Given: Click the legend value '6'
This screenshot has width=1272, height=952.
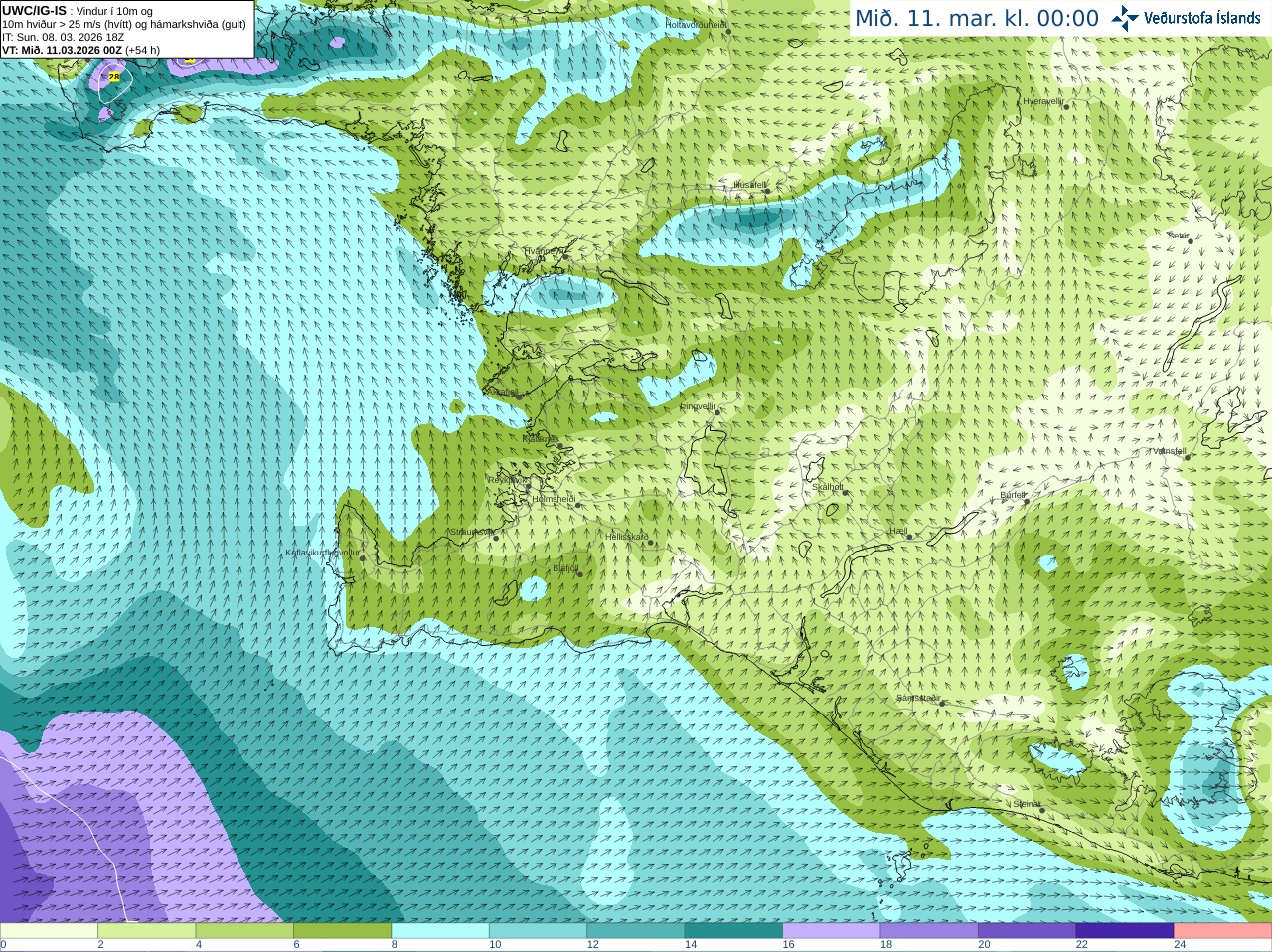Looking at the screenshot, I should (x=297, y=945).
